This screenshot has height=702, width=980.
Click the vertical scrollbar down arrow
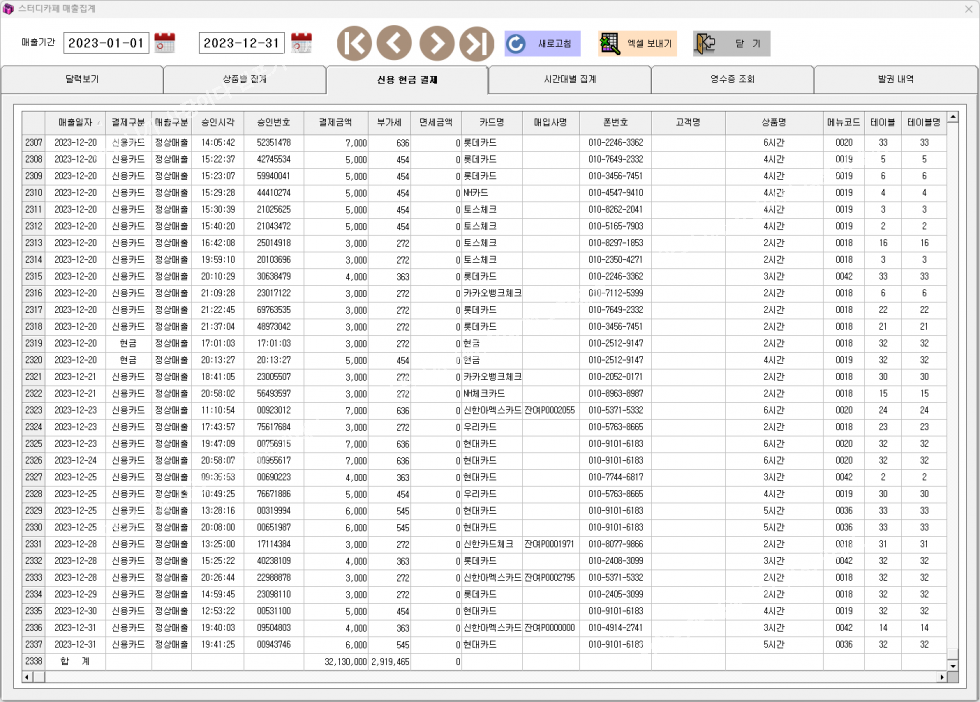[x=952, y=666]
